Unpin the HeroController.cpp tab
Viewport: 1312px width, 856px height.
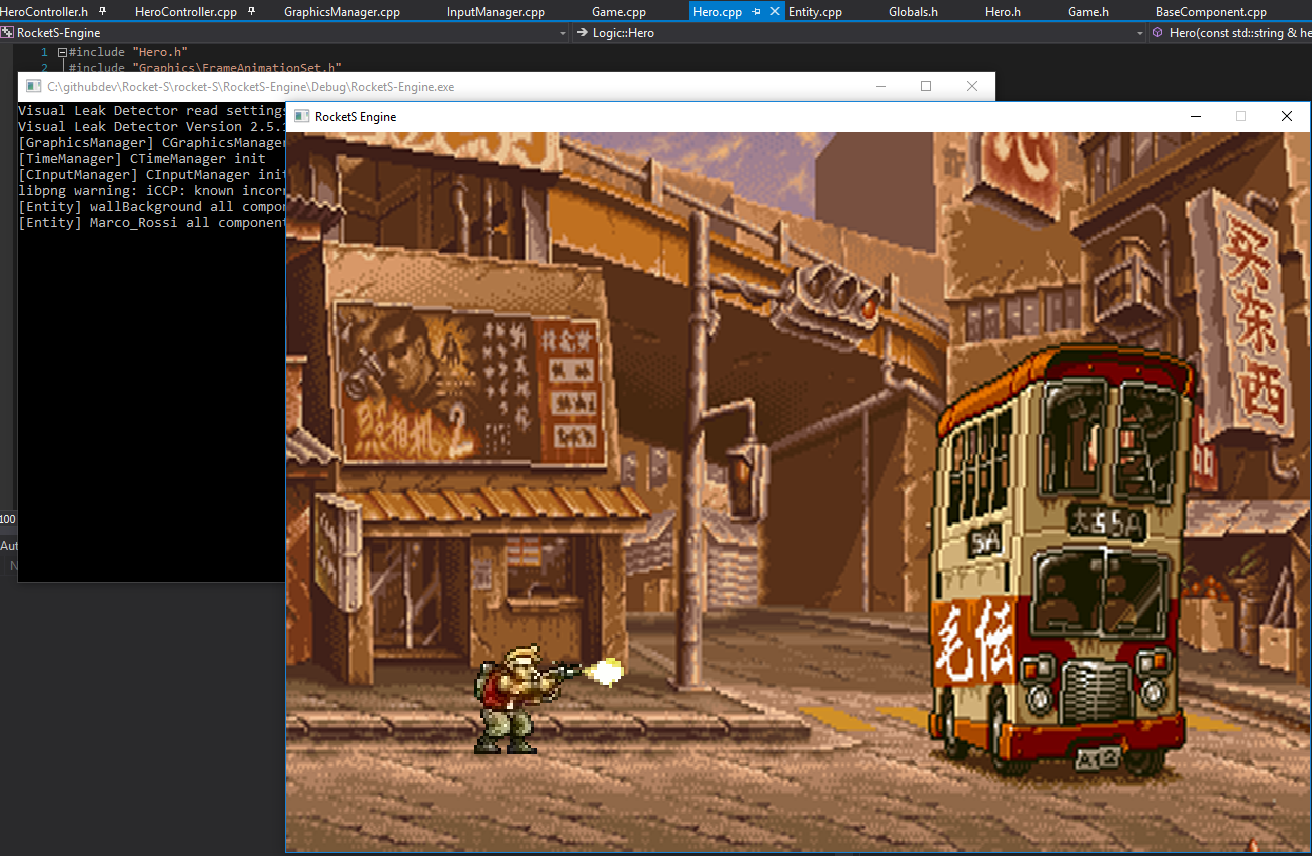pos(250,12)
